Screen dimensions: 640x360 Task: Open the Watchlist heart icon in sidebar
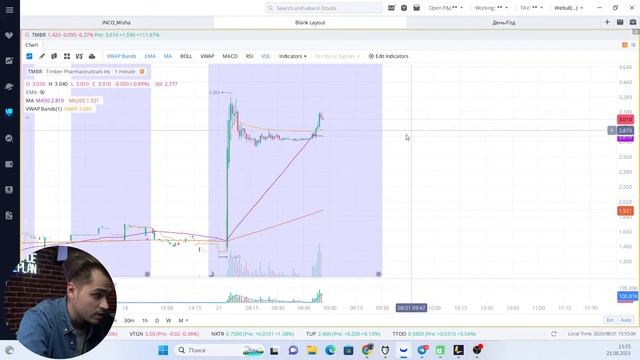[x=9, y=36]
